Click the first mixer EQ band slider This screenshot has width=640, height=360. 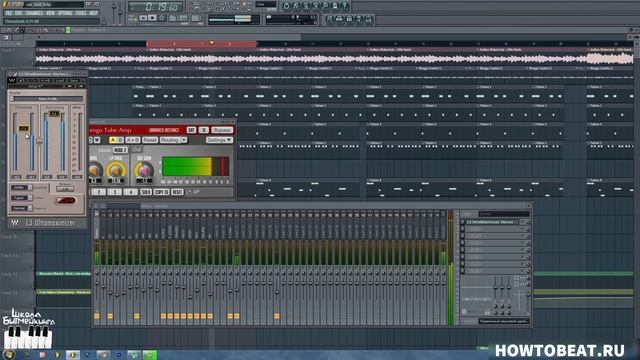[x=496, y=287]
